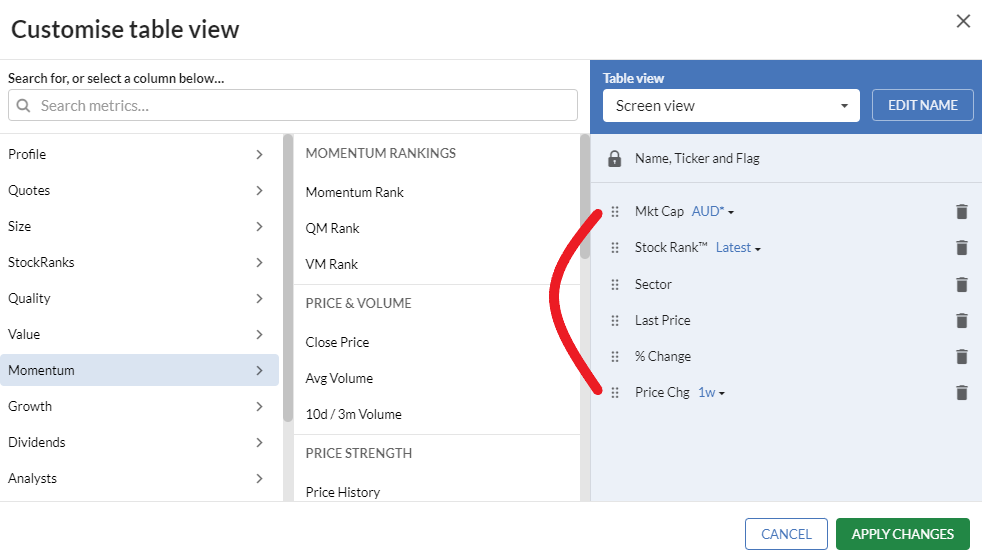Image resolution: width=982 pixels, height=560 pixels.
Task: Add the VM Rank metric
Action: [332, 264]
